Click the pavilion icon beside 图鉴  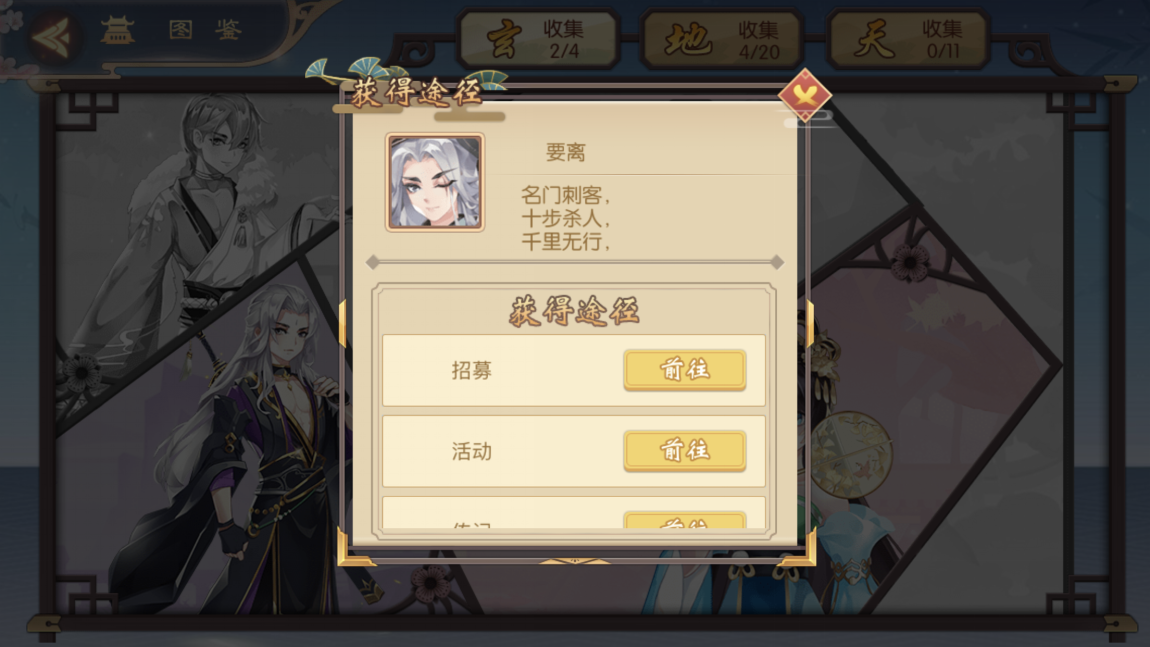point(118,31)
